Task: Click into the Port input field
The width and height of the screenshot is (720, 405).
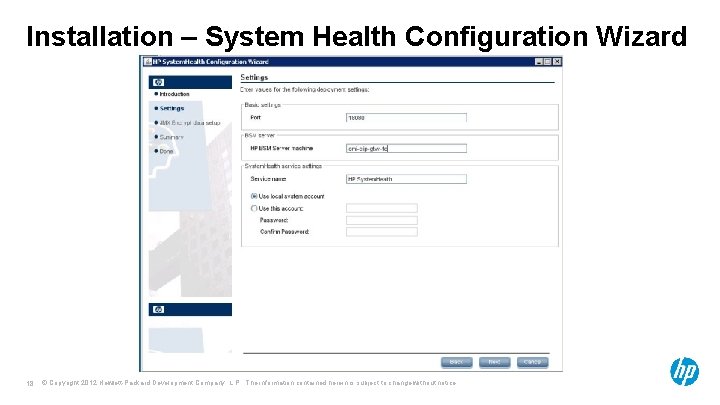Action: click(406, 118)
